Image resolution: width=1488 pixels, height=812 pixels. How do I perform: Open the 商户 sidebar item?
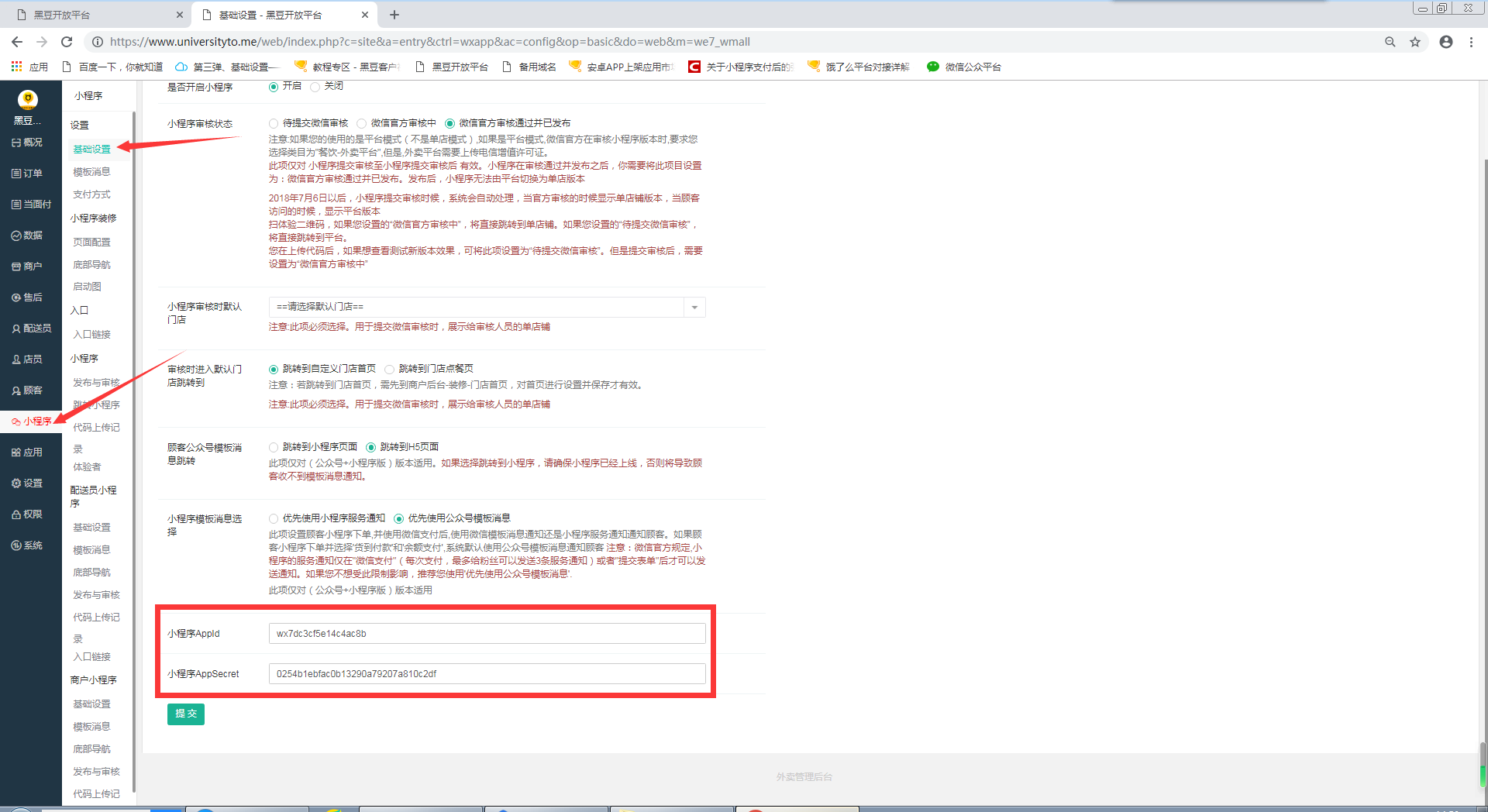[28, 267]
